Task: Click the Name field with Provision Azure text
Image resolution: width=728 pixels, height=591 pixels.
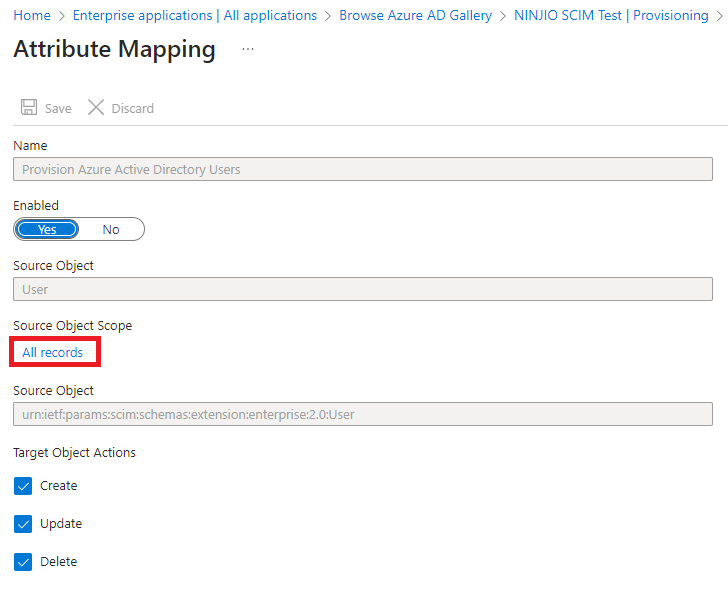Action: [x=362, y=169]
